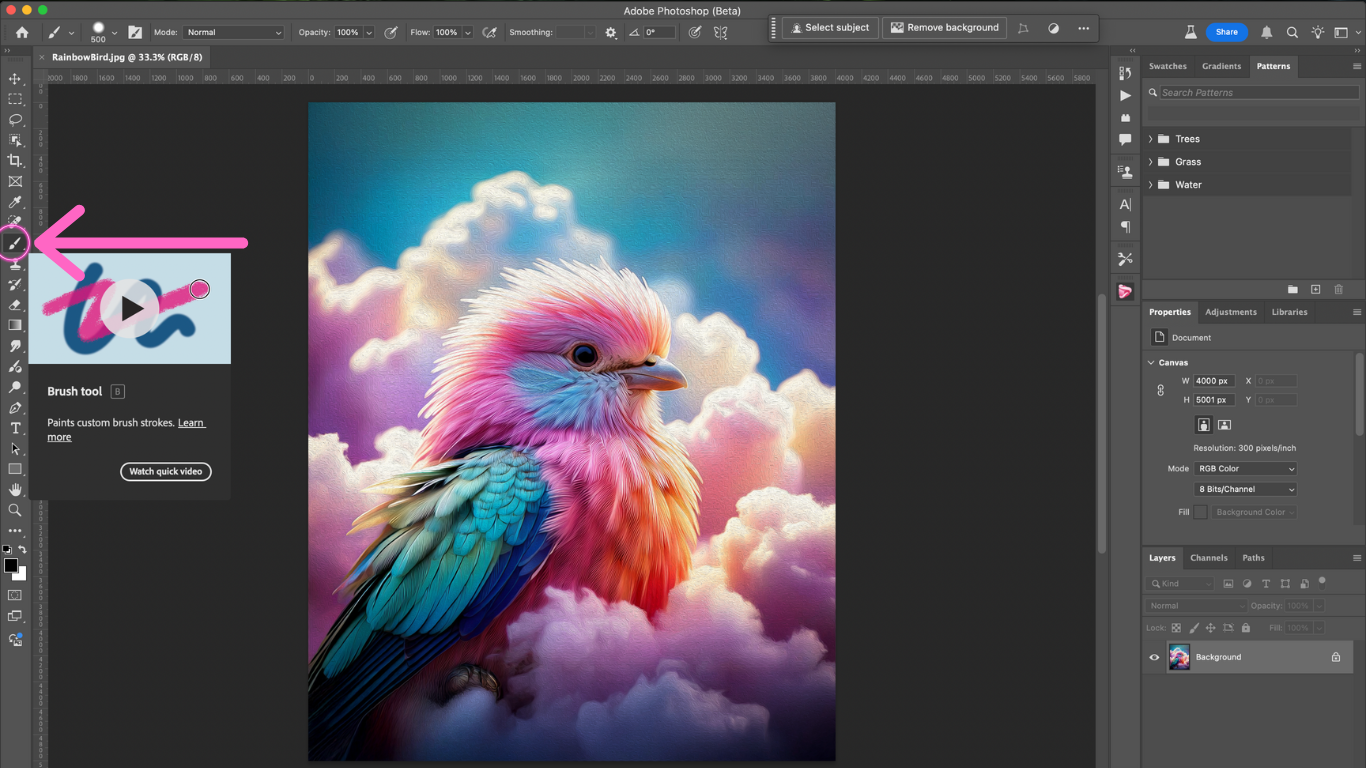
Task: Select the Hand tool
Action: [15, 490]
